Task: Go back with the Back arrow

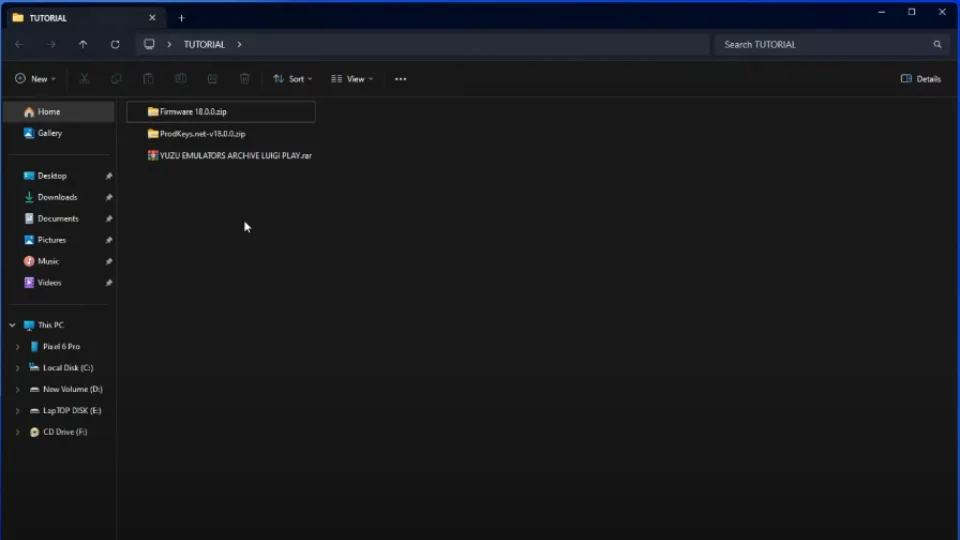Action: point(19,44)
